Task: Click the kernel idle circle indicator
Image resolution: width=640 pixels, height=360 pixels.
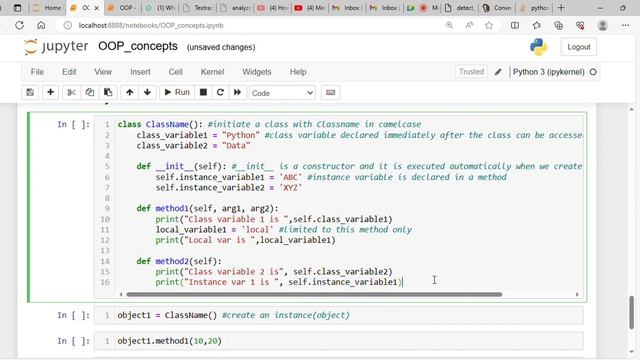Action: (593, 72)
